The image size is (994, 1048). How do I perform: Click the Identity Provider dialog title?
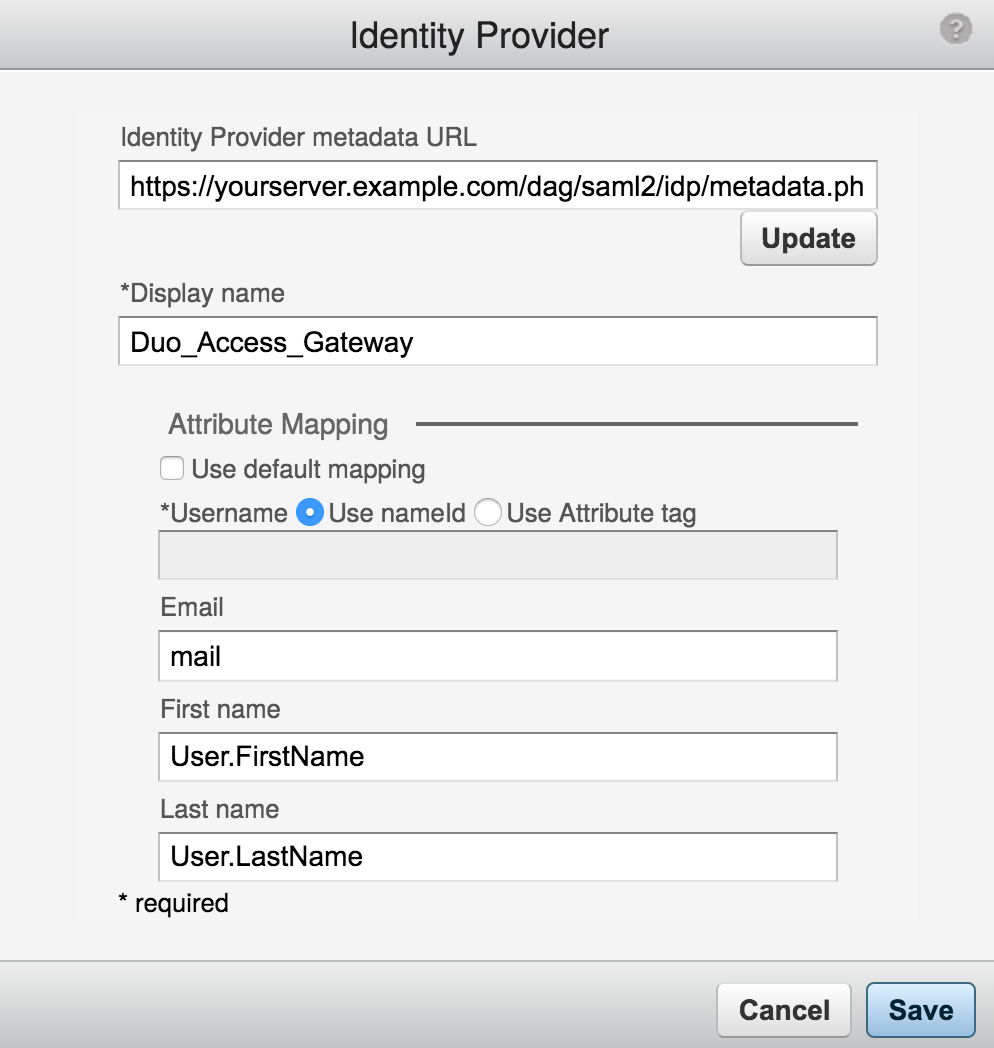[478, 35]
